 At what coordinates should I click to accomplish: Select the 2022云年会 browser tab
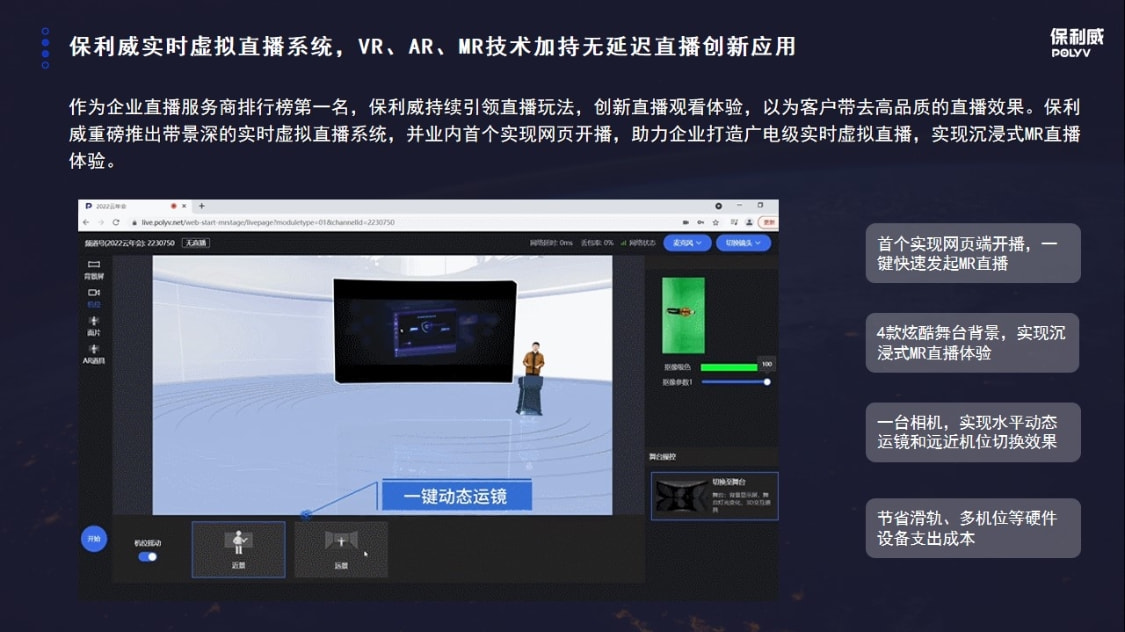click(136, 206)
